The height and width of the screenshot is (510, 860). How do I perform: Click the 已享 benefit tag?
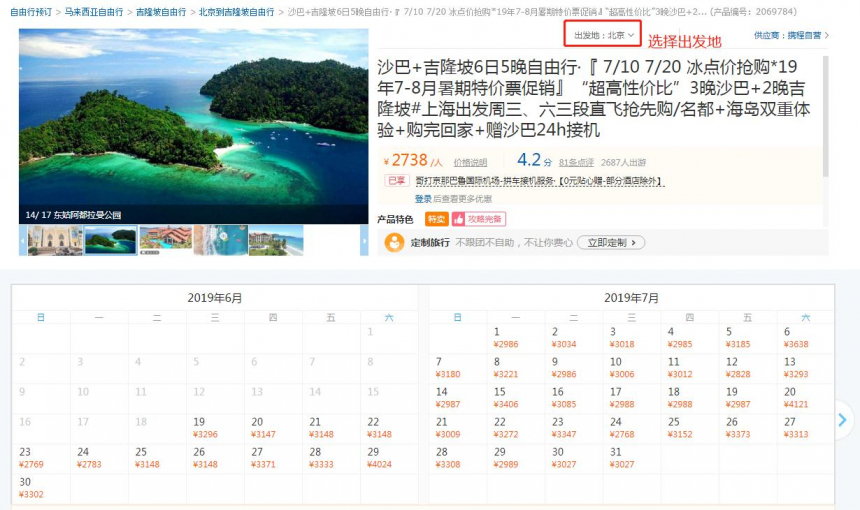(x=397, y=180)
